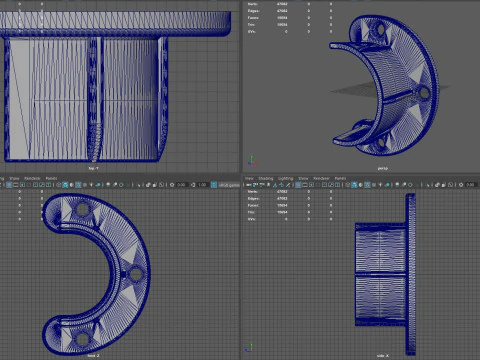480x360 pixels.
Task: Toggle Film Gate in side view toolbar
Action: pyautogui.click(x=305, y=185)
